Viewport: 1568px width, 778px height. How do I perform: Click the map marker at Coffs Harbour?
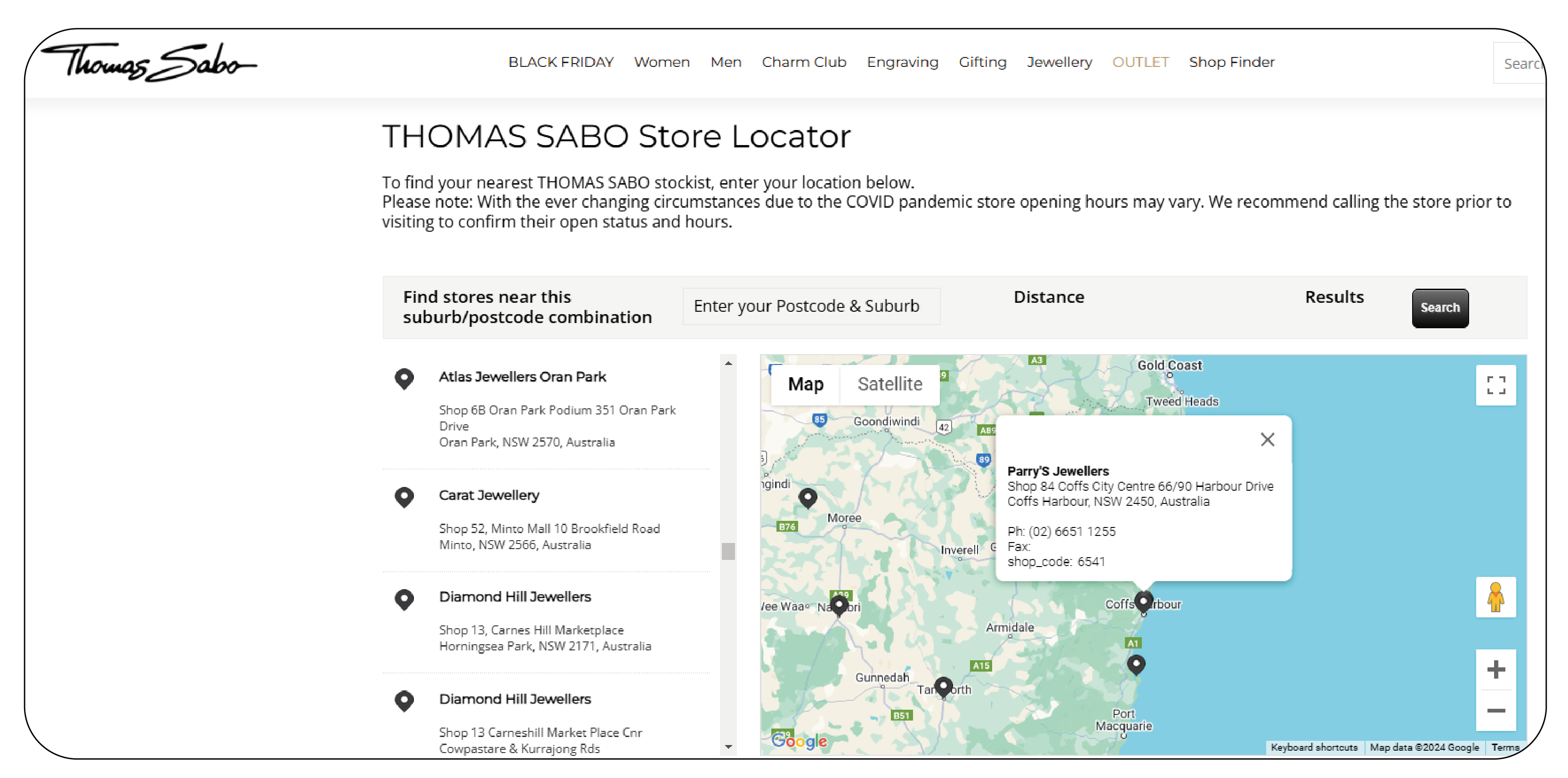click(x=1144, y=602)
